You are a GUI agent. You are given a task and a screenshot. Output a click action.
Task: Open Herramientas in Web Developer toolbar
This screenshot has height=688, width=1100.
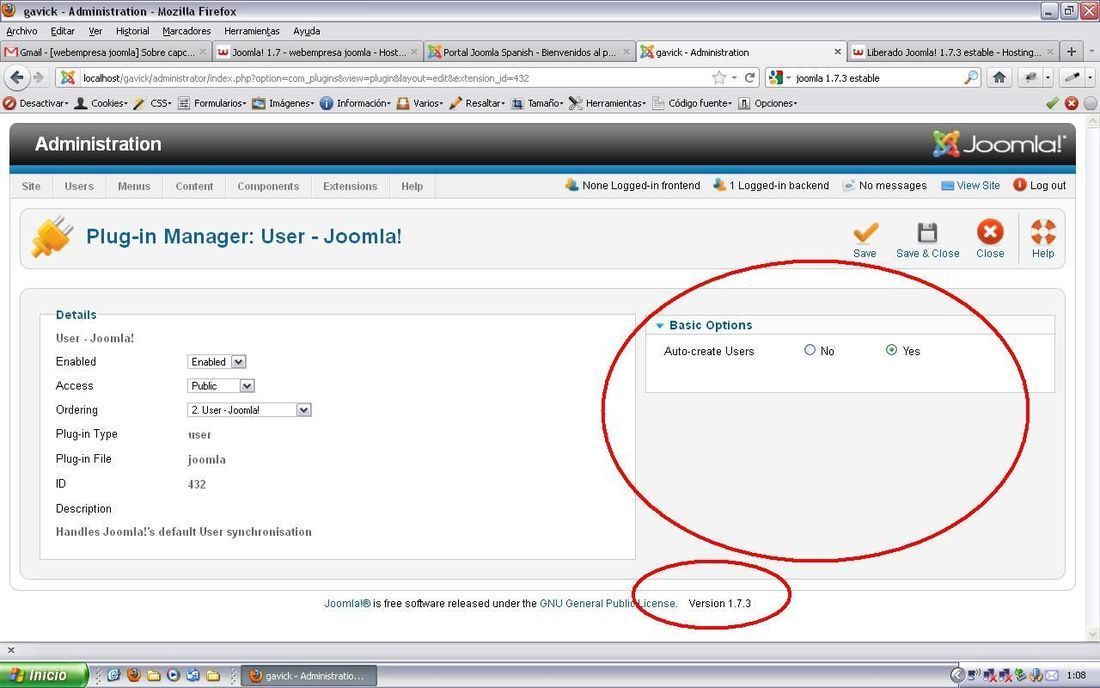(608, 103)
